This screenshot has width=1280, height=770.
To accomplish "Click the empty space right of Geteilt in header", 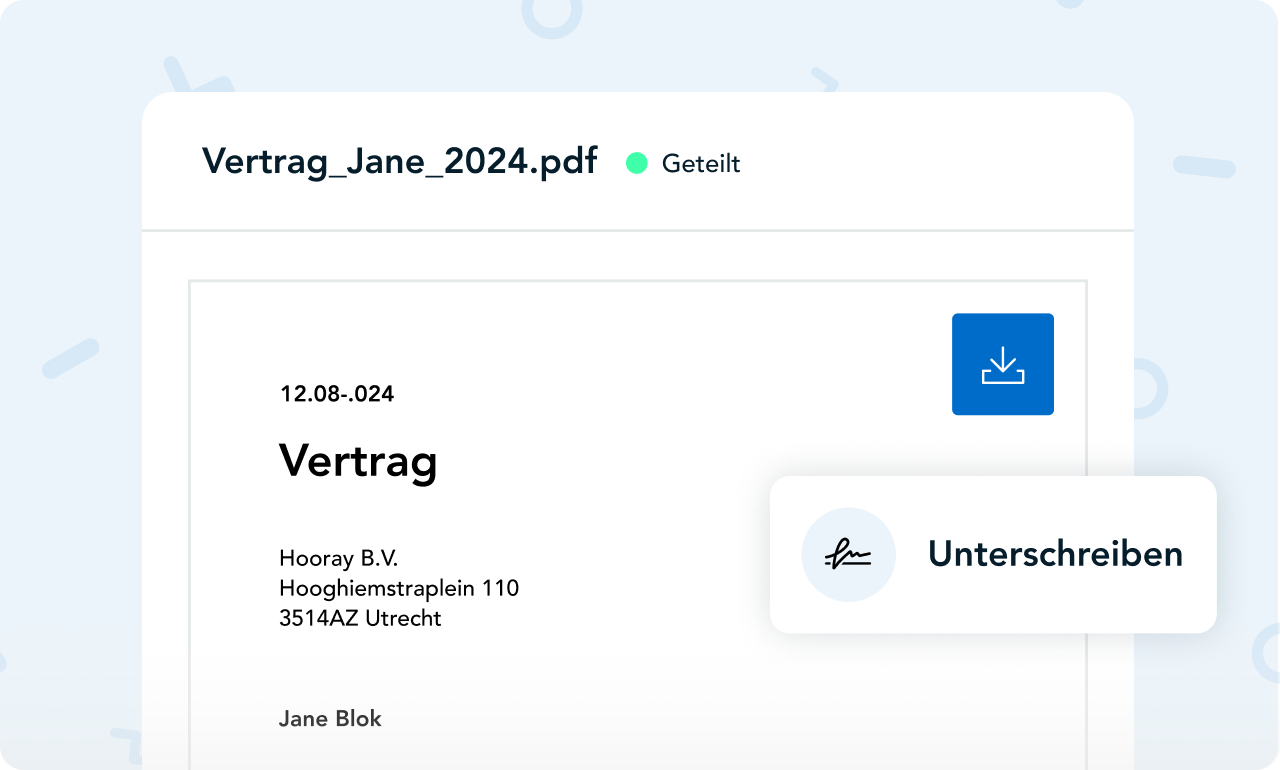I will coord(930,163).
